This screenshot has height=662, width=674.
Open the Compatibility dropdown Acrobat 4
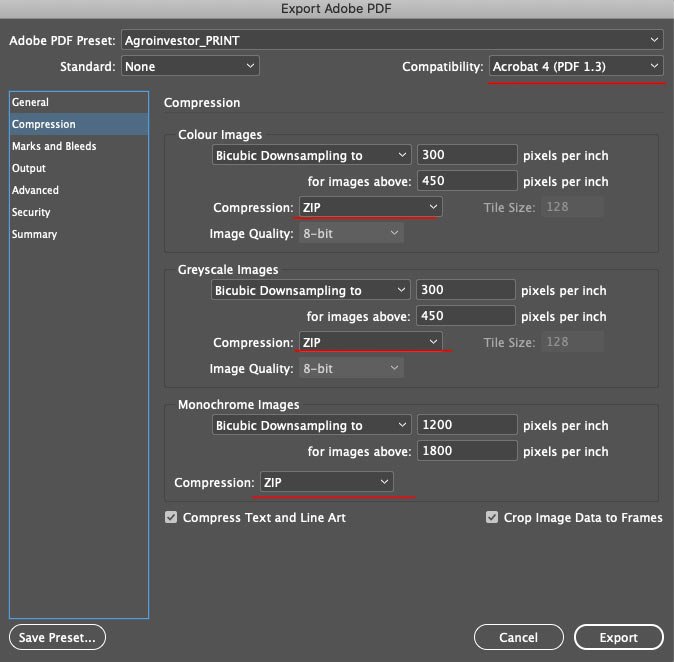pos(576,66)
